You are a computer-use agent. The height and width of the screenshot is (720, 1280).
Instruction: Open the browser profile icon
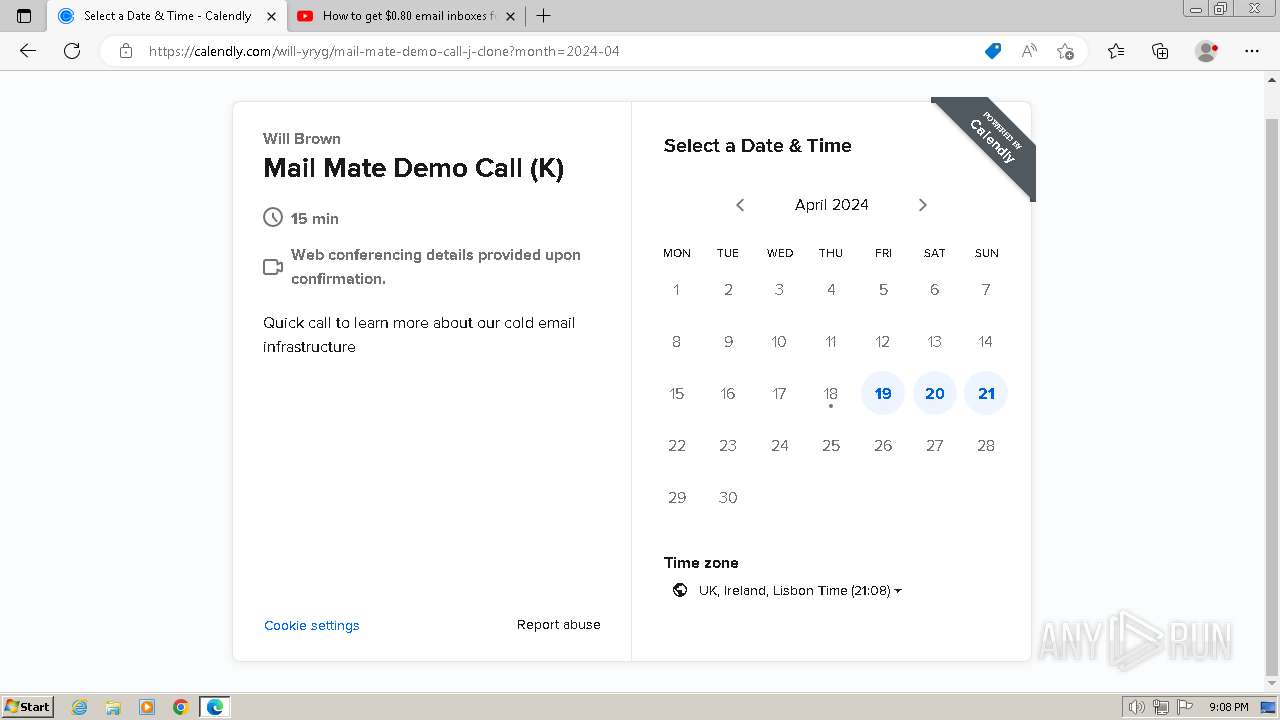1207,51
